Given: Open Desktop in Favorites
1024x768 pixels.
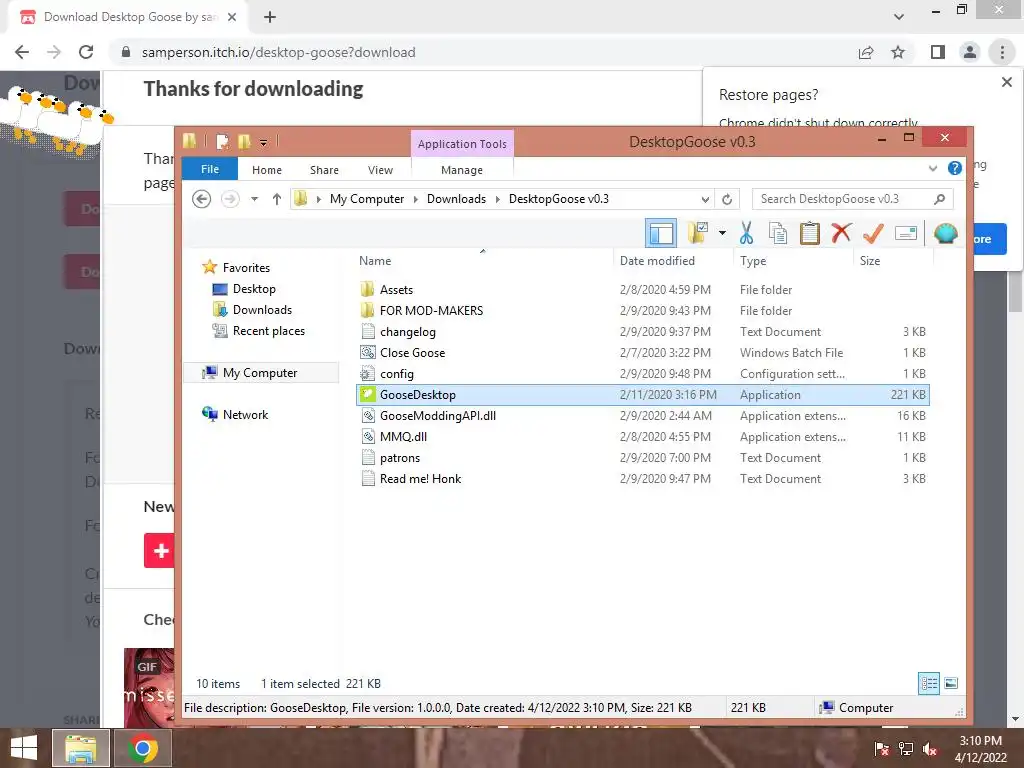Looking at the screenshot, I should pos(254,289).
